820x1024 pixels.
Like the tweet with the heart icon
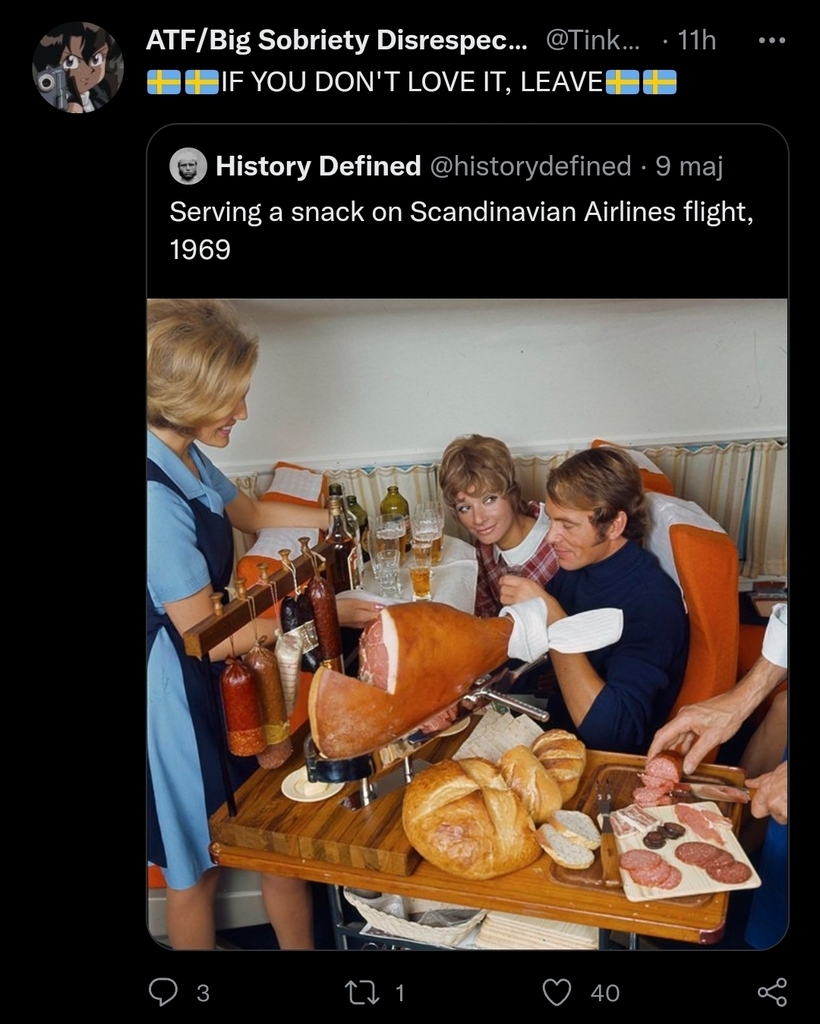(x=556, y=991)
